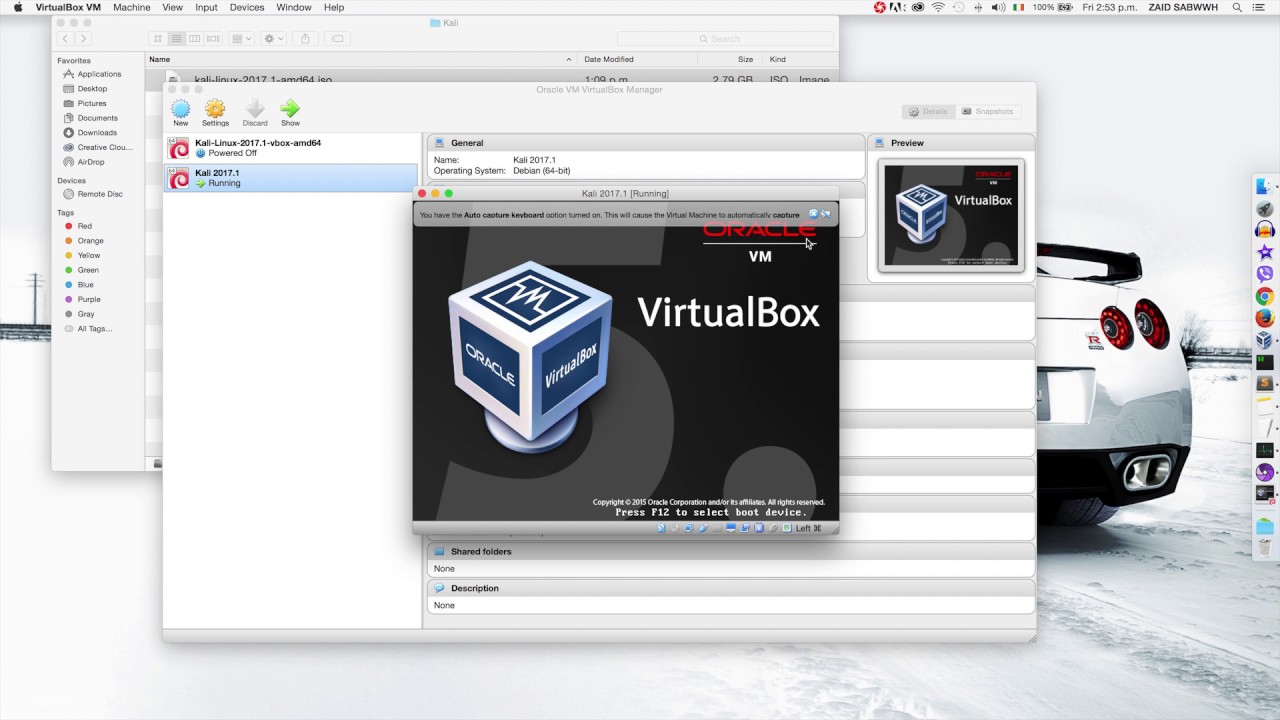Open the Devices menu

click(247, 7)
